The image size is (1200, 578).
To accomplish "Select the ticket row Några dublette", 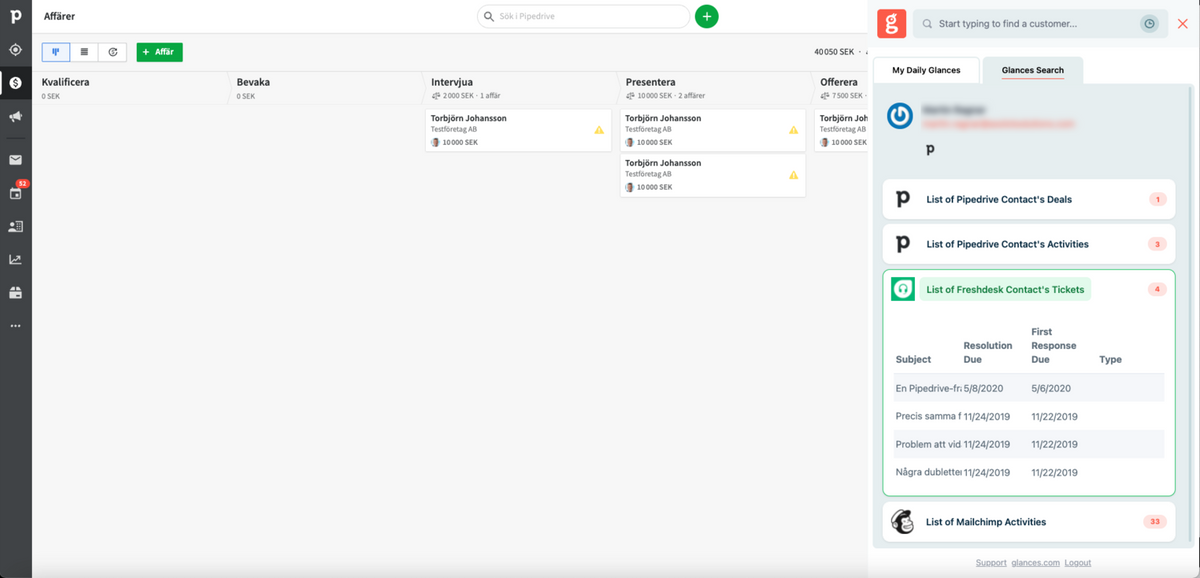I will point(1029,472).
